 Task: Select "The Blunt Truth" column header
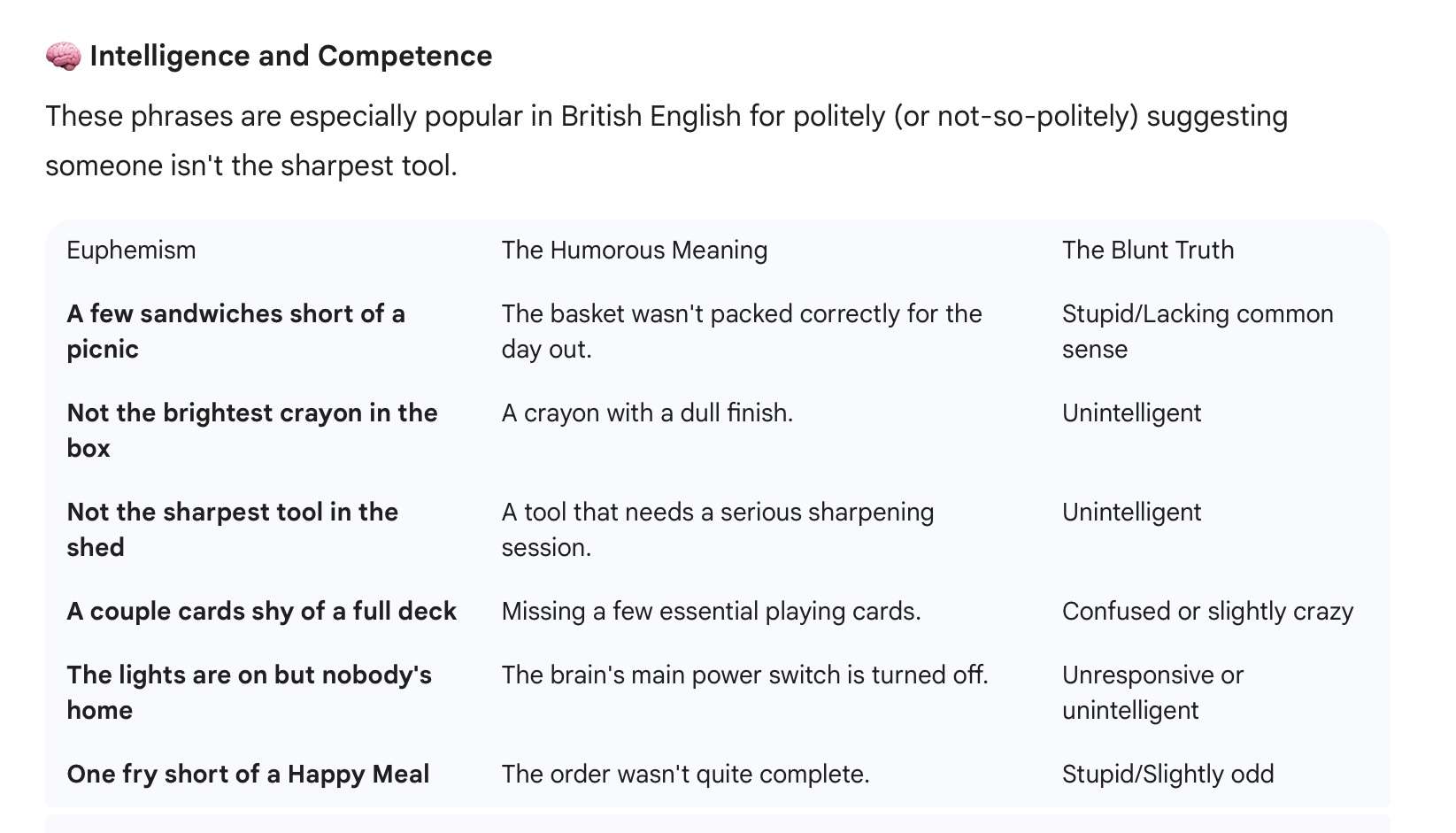click(1147, 251)
